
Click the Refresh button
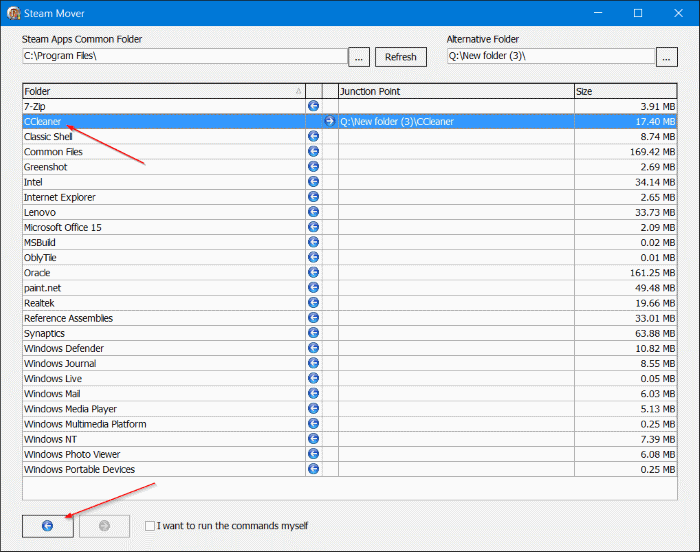click(400, 57)
